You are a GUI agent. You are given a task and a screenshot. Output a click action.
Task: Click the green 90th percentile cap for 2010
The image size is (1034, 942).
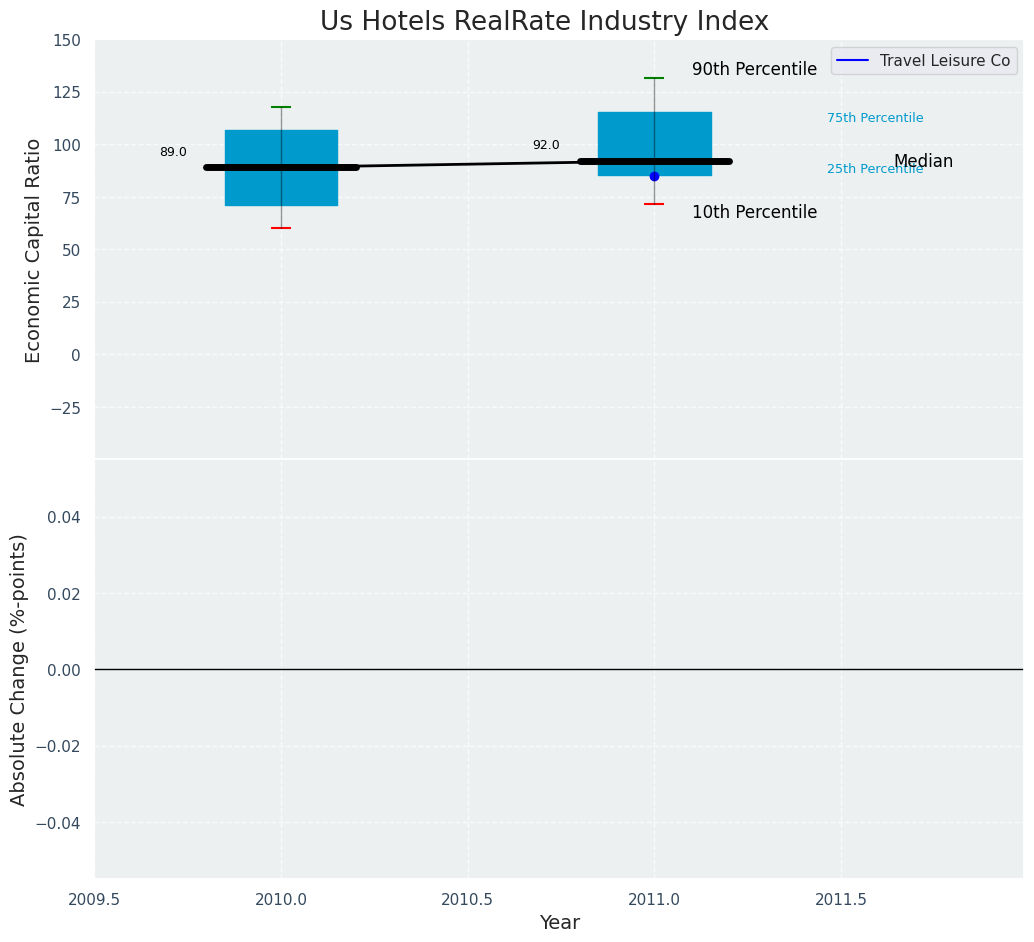click(281, 107)
